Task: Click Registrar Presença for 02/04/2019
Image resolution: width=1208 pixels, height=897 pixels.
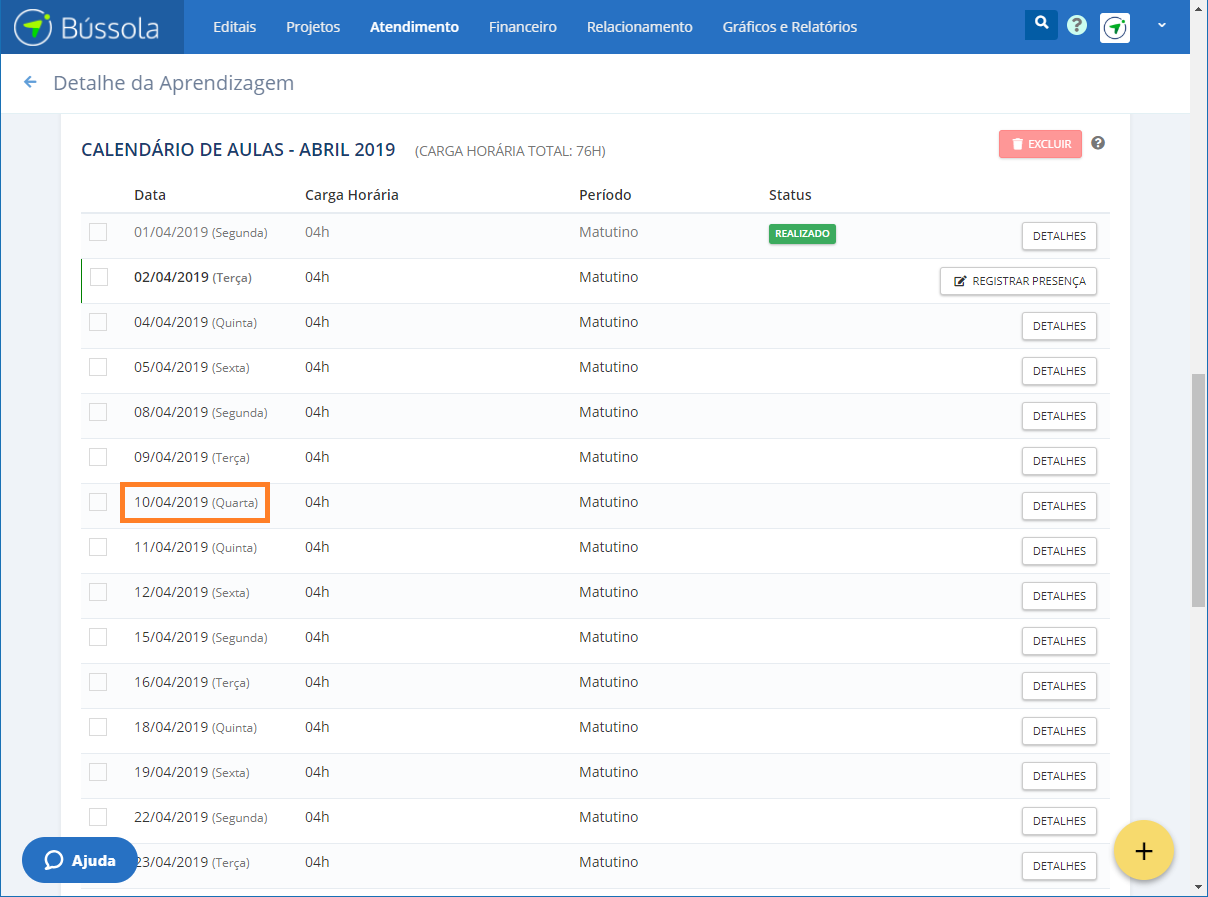Action: (x=1018, y=281)
